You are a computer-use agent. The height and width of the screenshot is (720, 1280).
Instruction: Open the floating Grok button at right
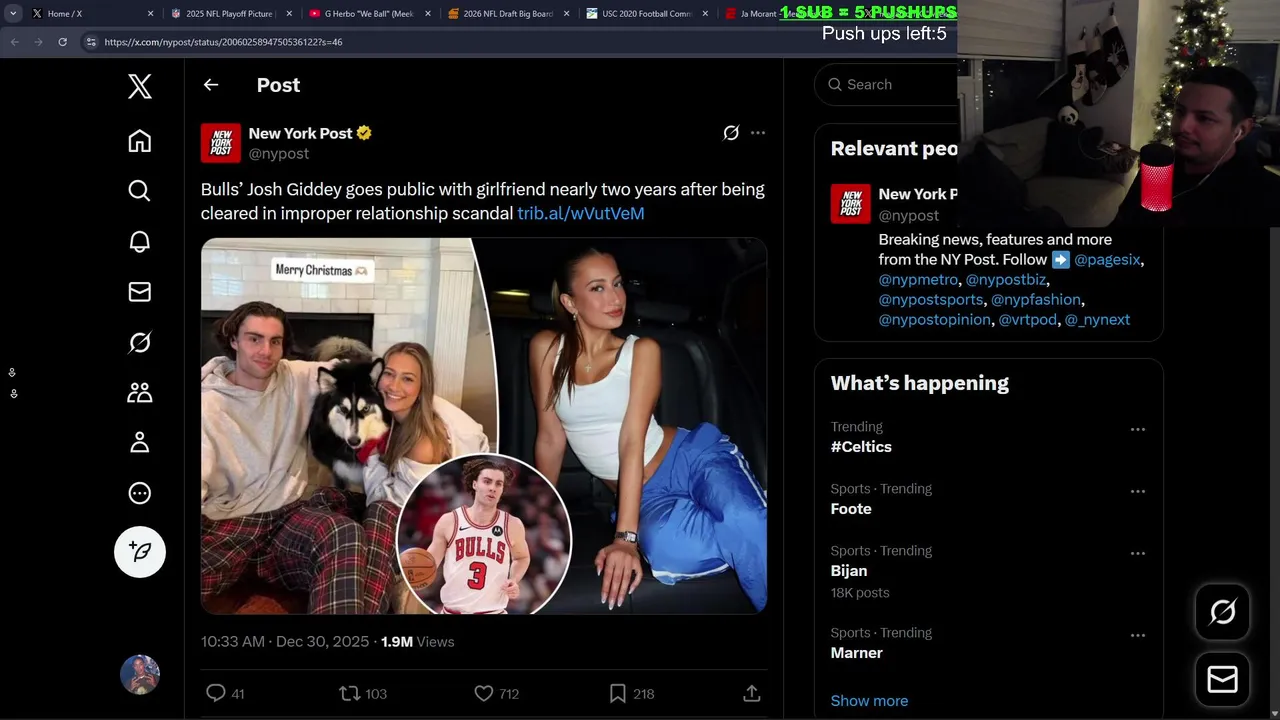(1223, 612)
